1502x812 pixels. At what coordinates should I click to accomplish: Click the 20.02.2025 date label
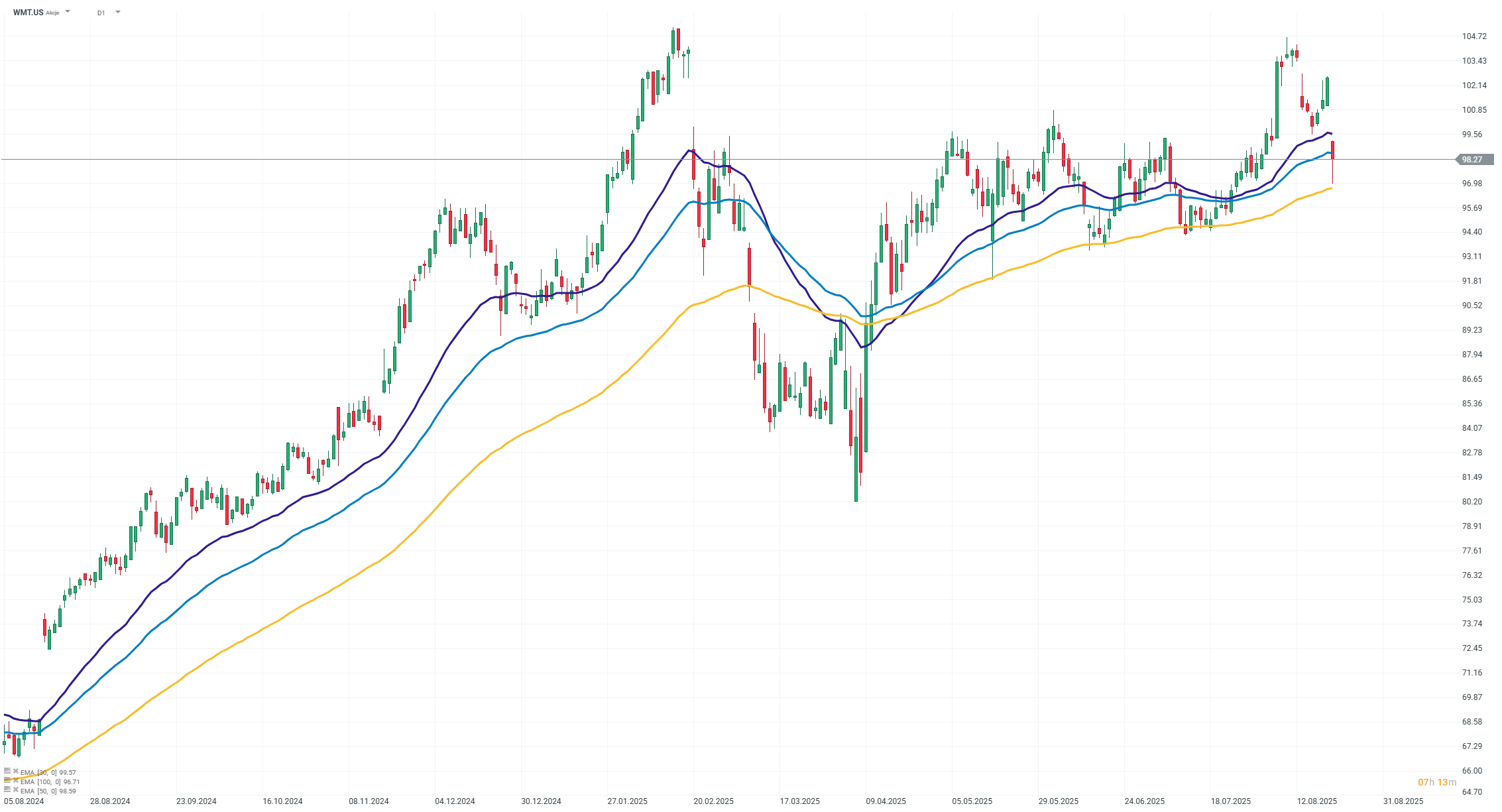click(x=713, y=801)
